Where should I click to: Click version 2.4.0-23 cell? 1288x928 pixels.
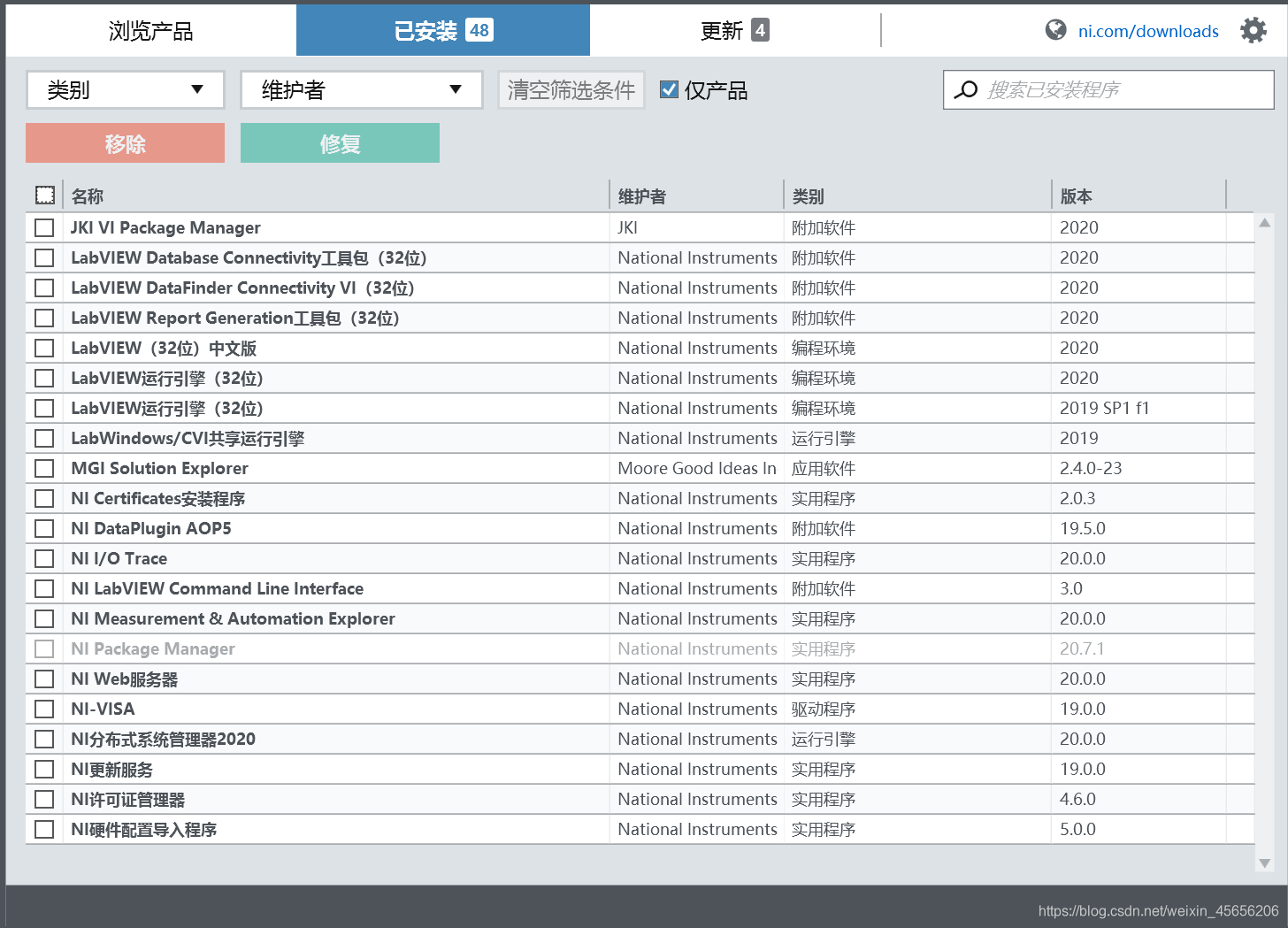click(1091, 468)
